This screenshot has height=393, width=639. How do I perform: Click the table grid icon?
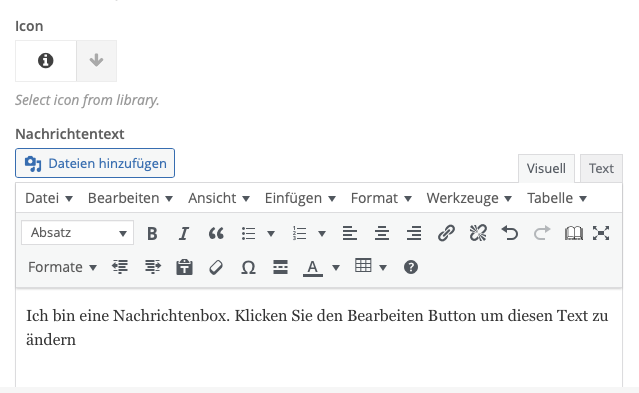[x=363, y=266]
